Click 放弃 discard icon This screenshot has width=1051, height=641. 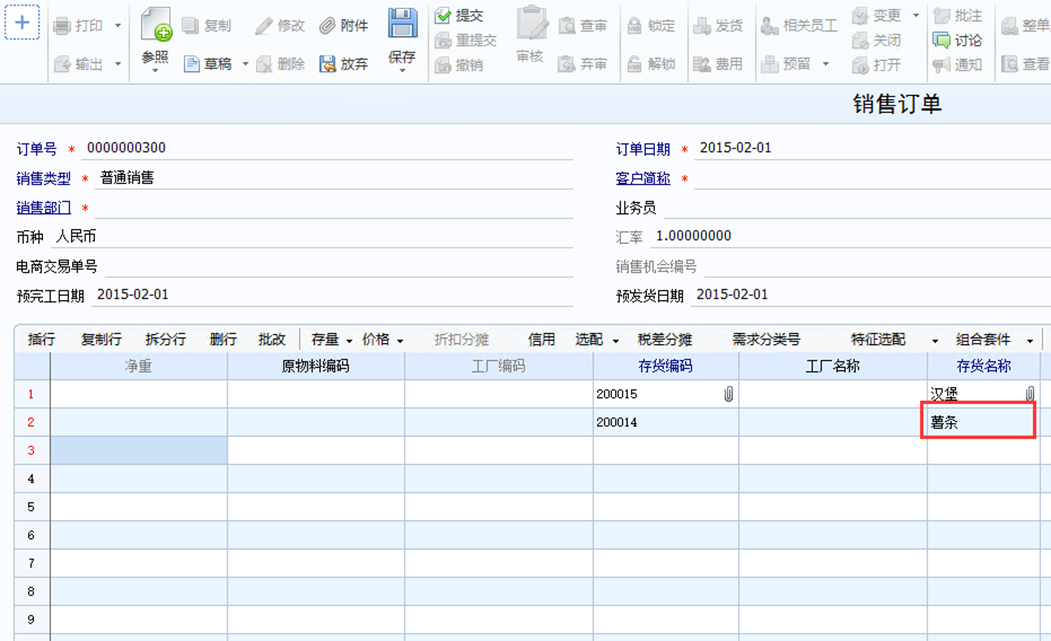tap(327, 64)
